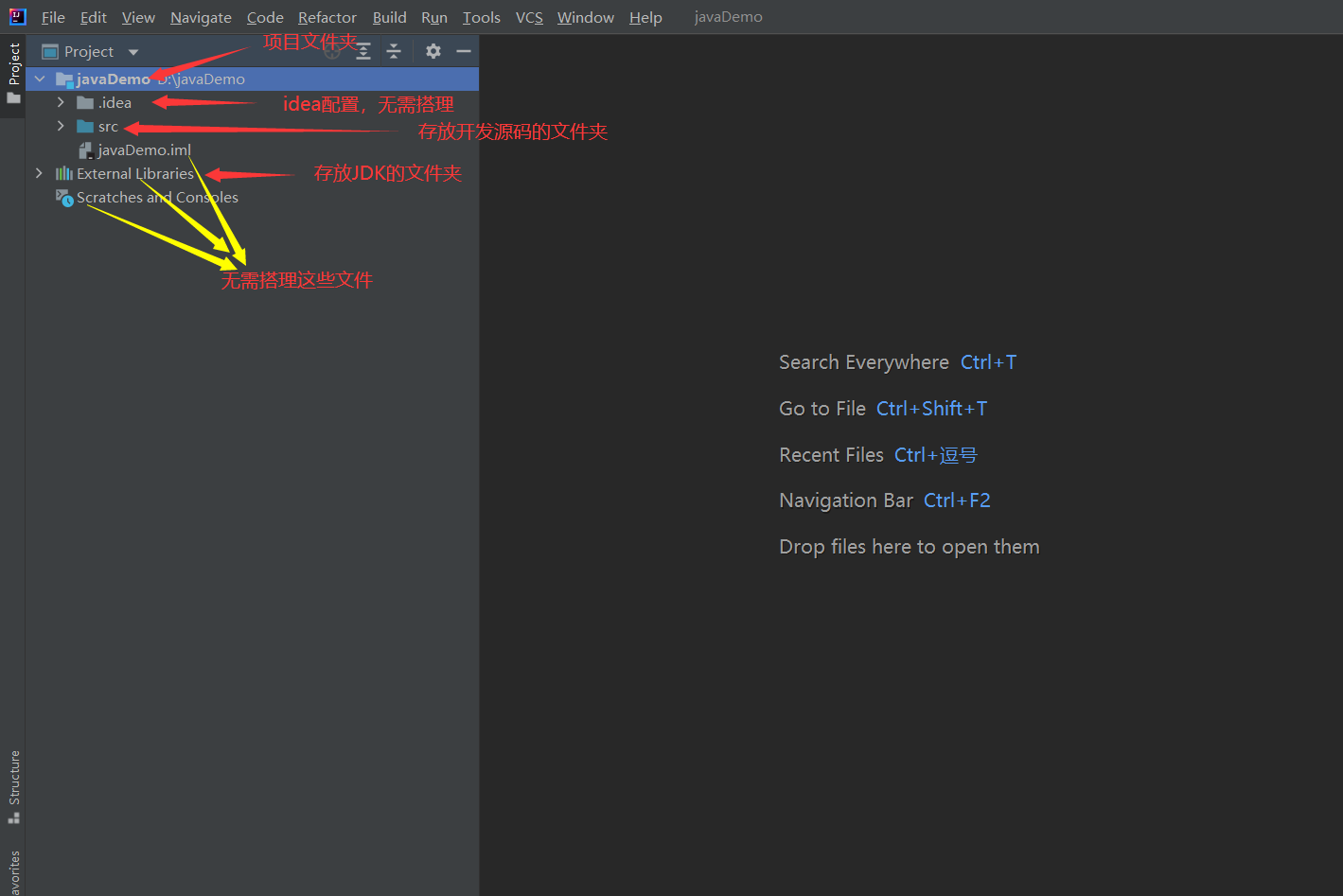The height and width of the screenshot is (896, 1343).
Task: Open the File menu
Action: (x=53, y=17)
